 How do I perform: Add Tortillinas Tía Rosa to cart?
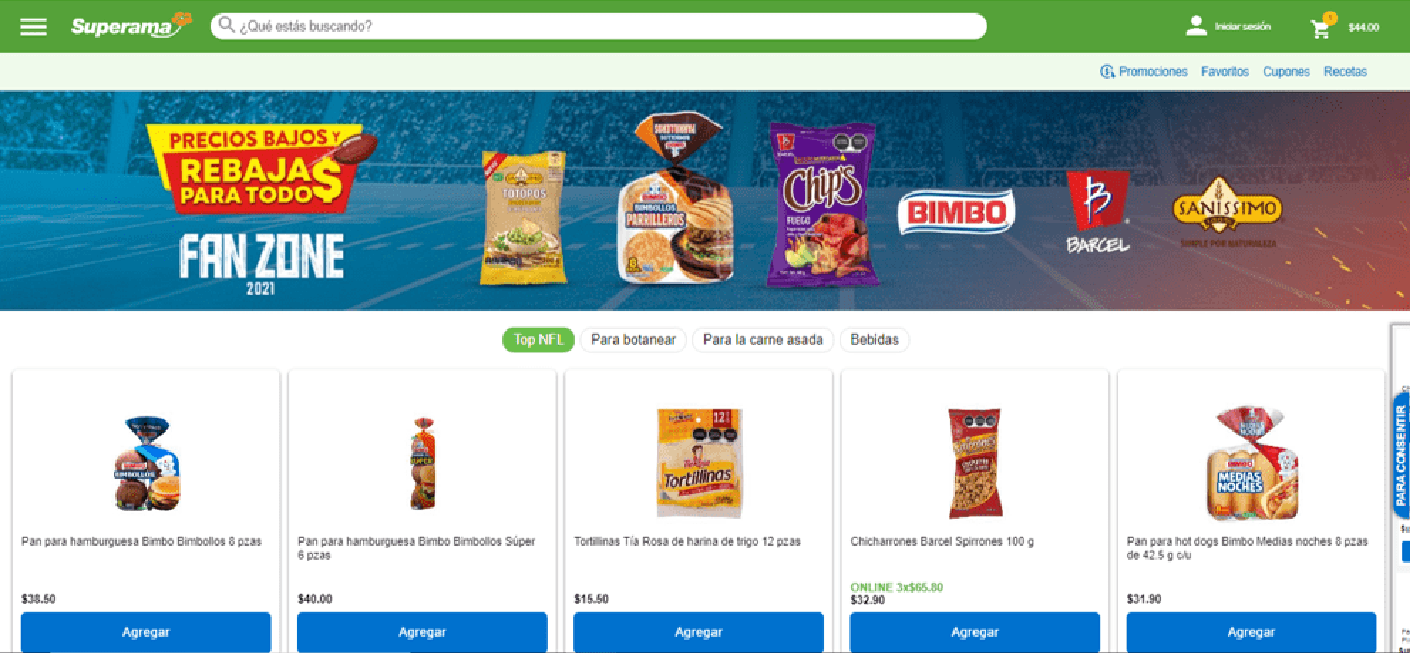pos(698,632)
